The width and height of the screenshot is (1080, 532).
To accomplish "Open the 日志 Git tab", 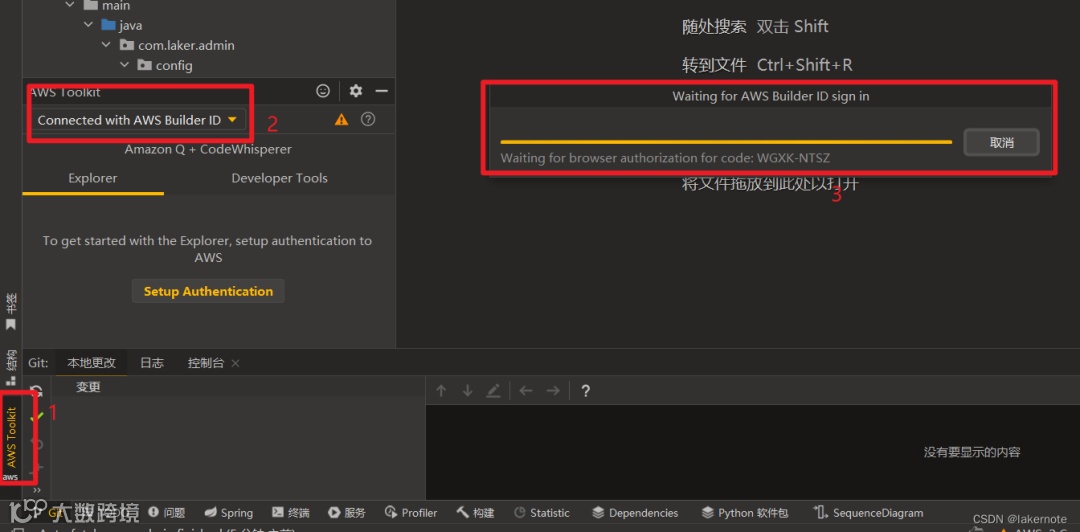I will (x=152, y=363).
